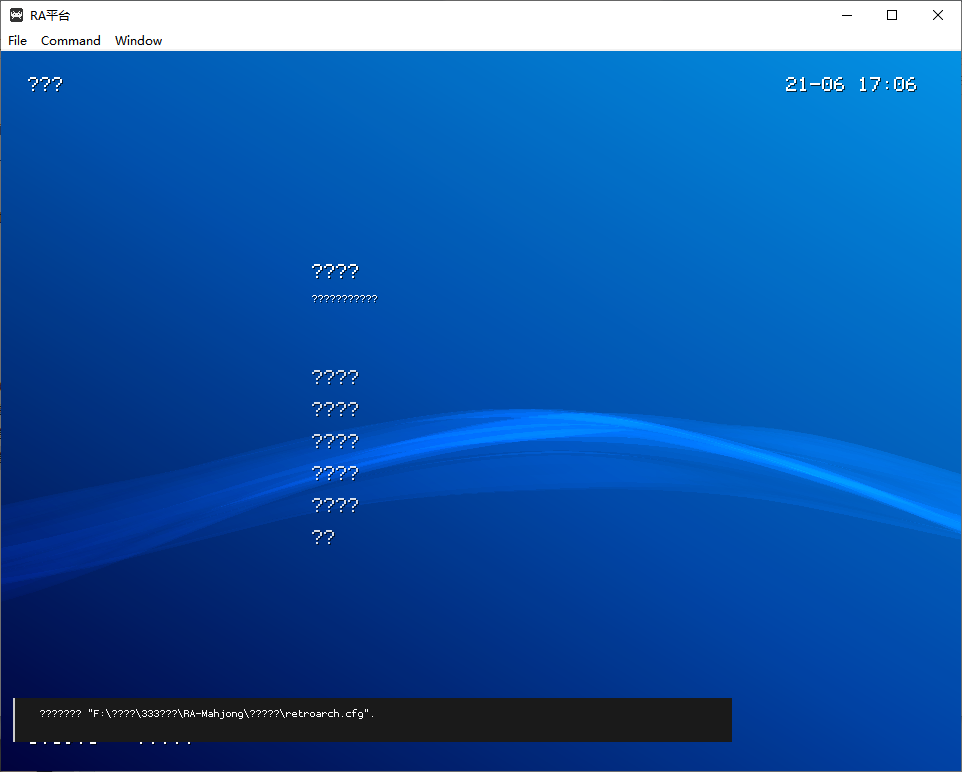Click the RA平台 app icon in title bar
The image size is (962, 772).
tap(16, 15)
